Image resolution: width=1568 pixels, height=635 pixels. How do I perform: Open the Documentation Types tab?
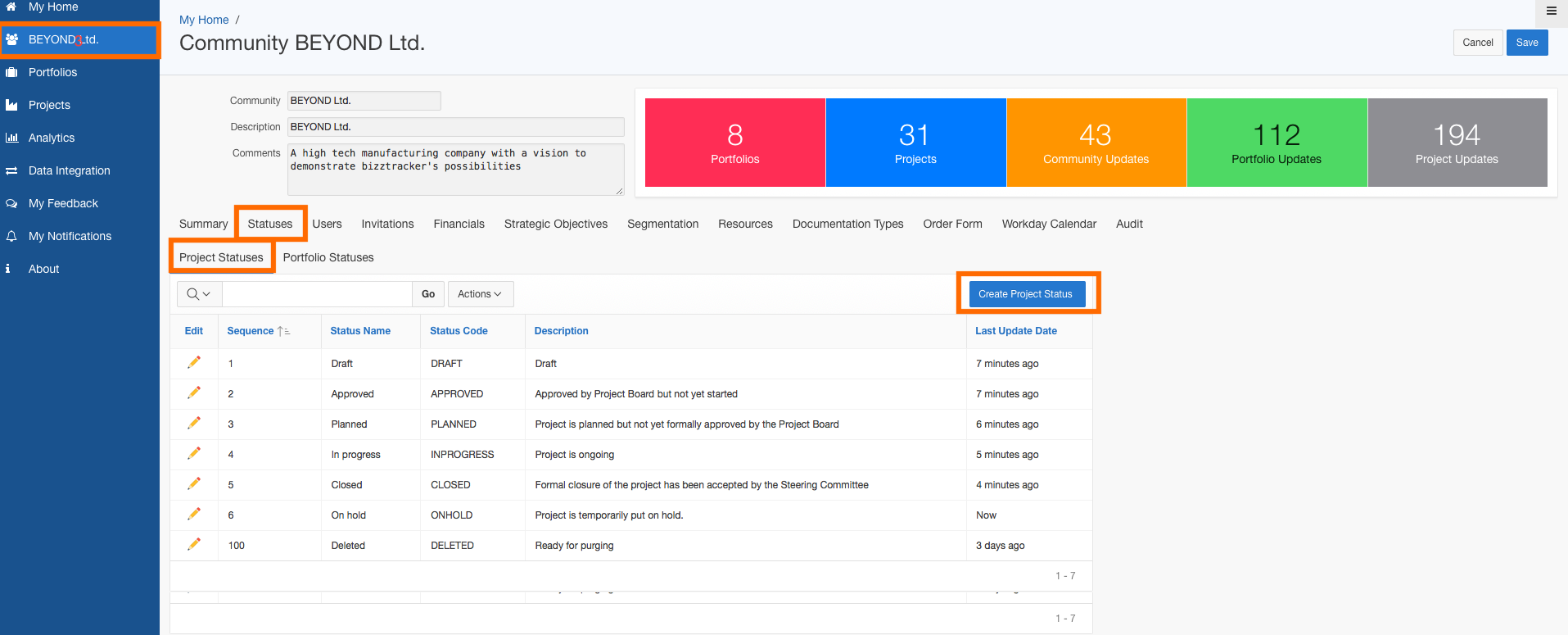click(848, 224)
